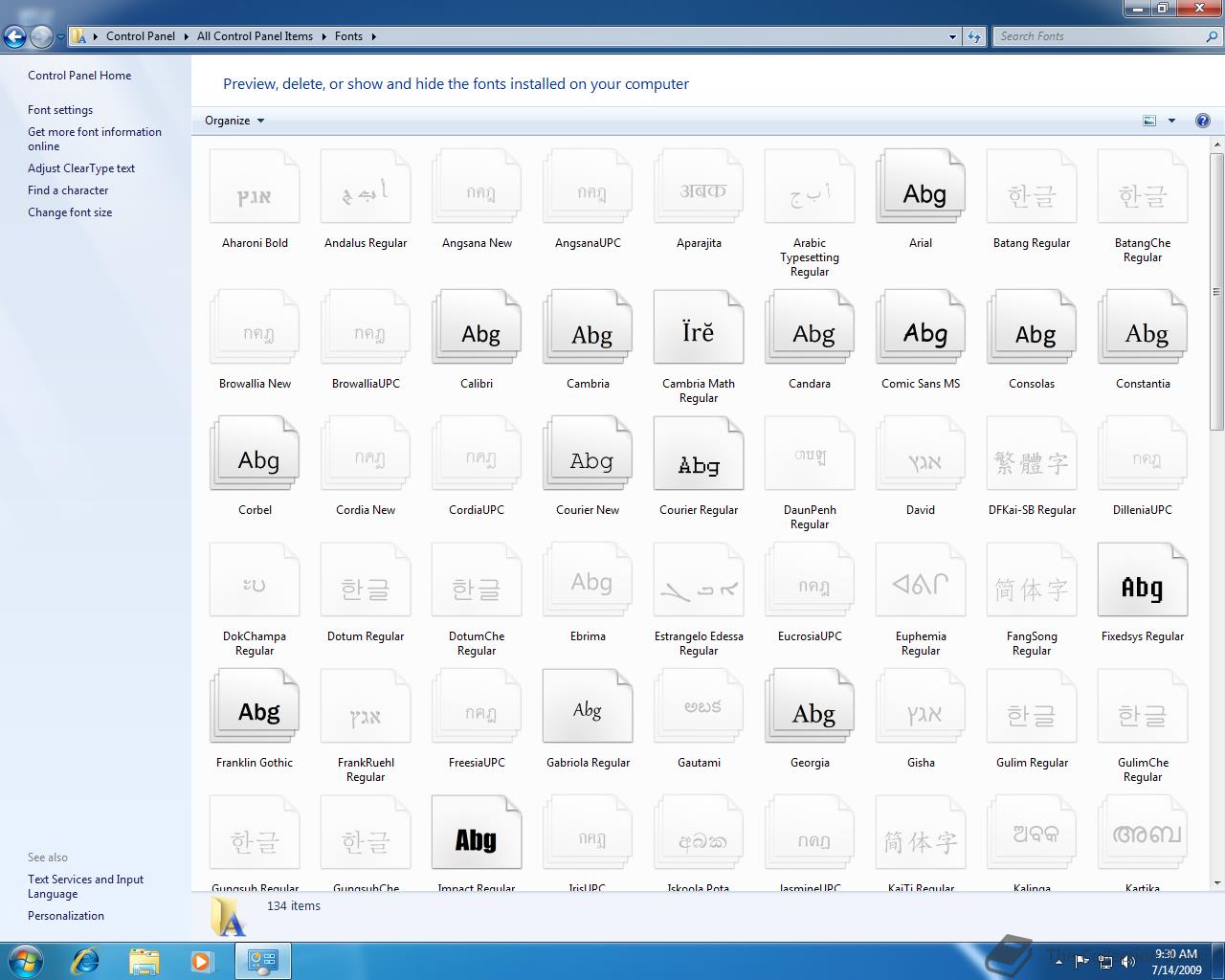Select the Estrangelo Edessa Regular font

tap(699, 581)
